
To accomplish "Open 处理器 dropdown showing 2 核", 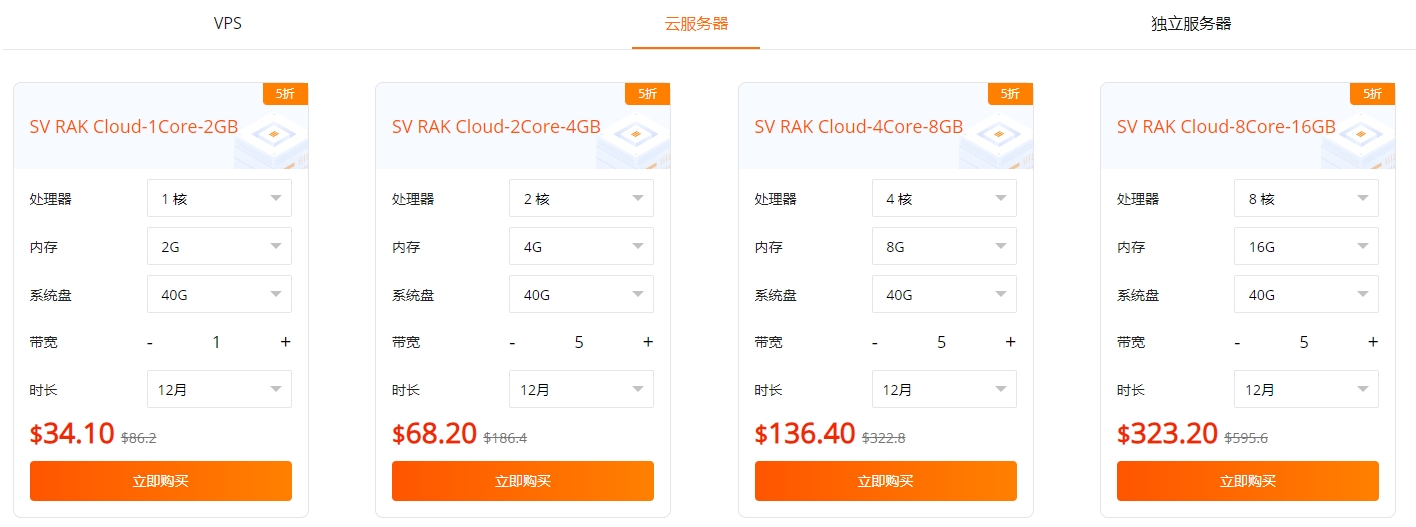I will 581,198.
